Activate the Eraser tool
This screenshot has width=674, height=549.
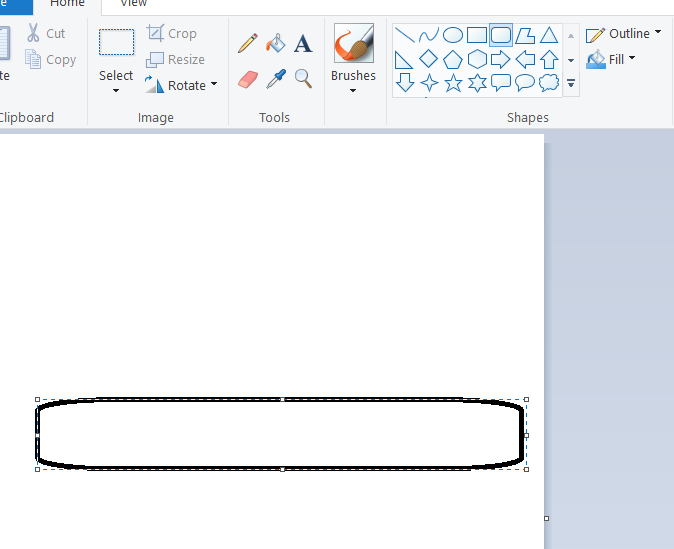click(x=248, y=79)
